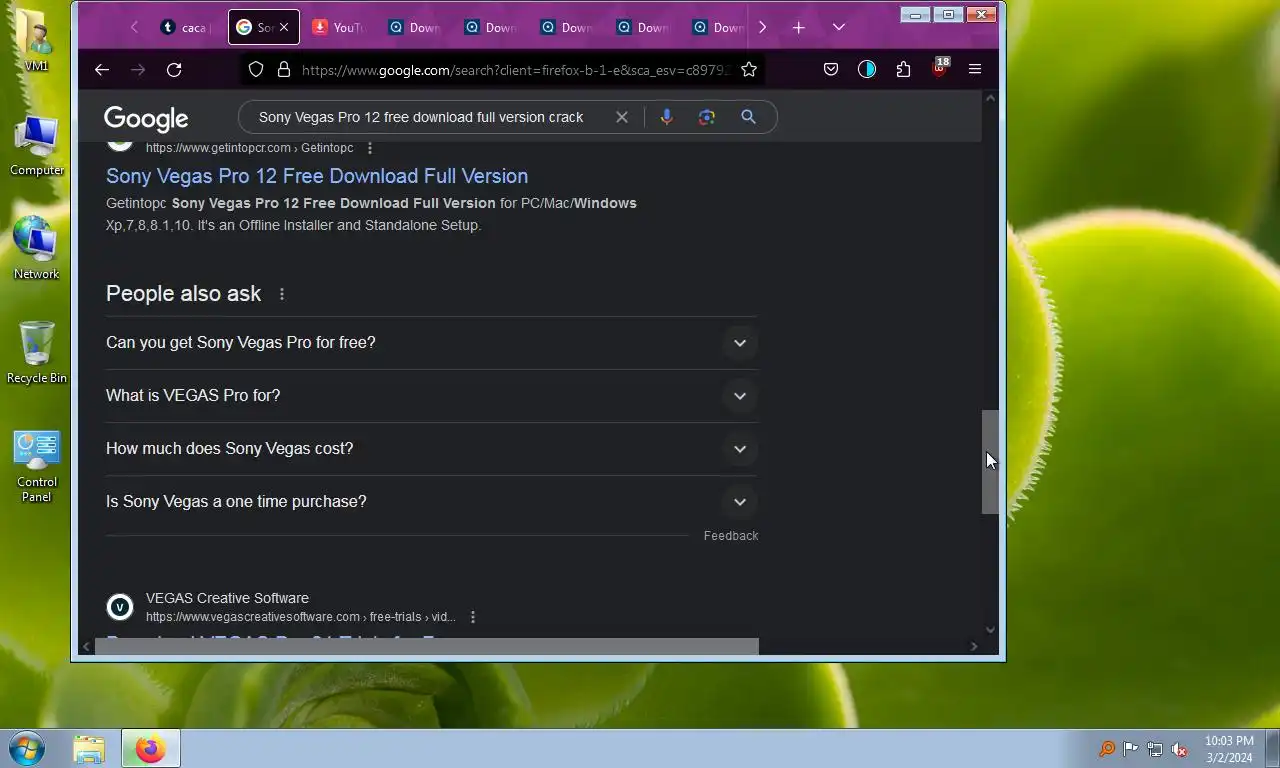Close the active Google search tab
The image size is (1280, 768).
point(284,28)
